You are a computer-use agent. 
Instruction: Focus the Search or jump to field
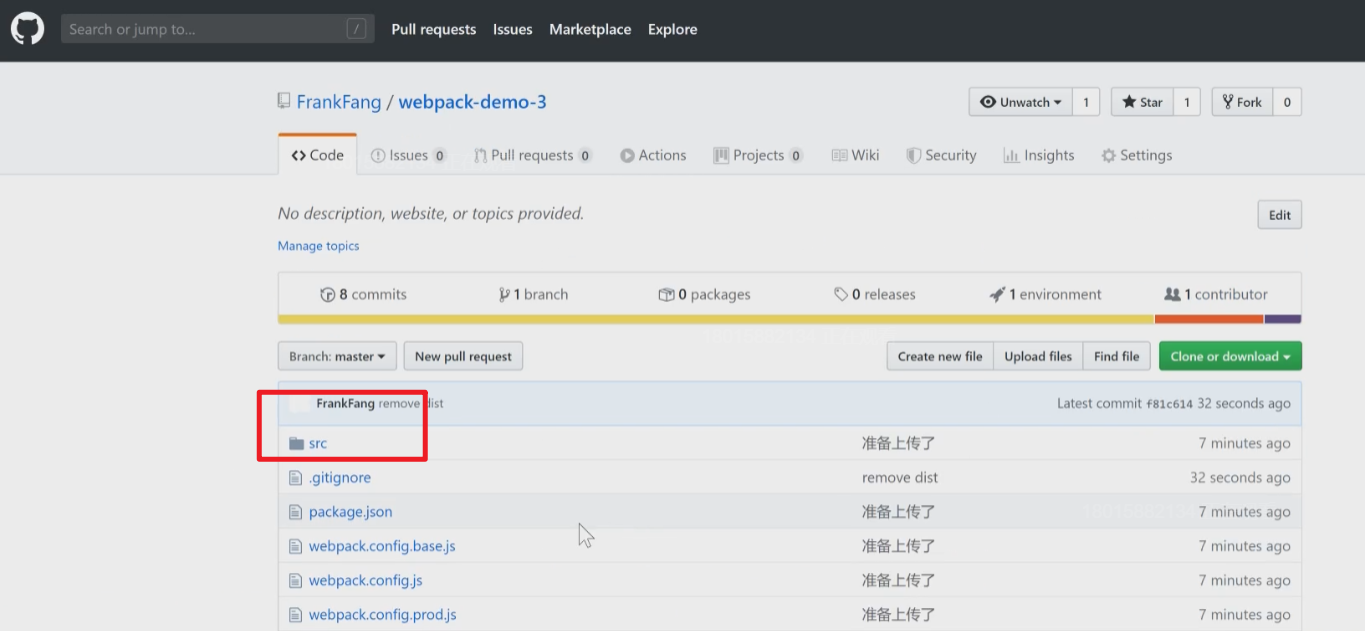pos(217,29)
